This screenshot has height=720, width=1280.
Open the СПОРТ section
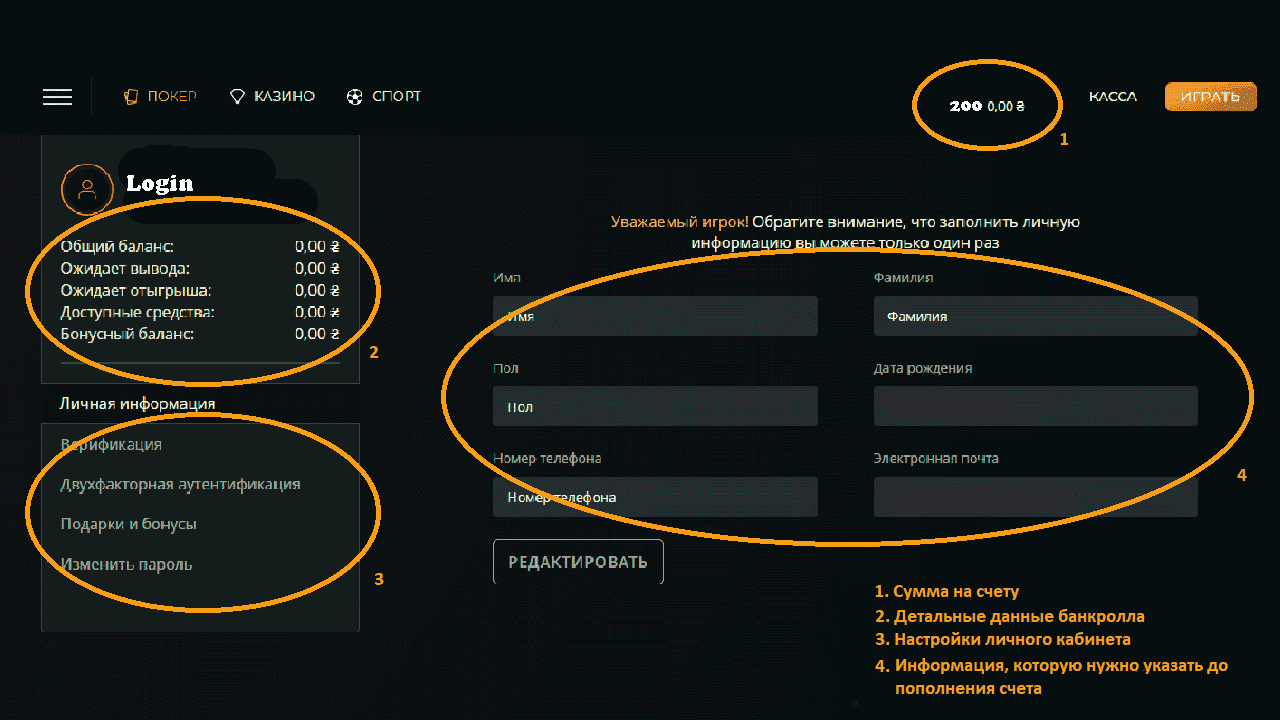coord(396,97)
